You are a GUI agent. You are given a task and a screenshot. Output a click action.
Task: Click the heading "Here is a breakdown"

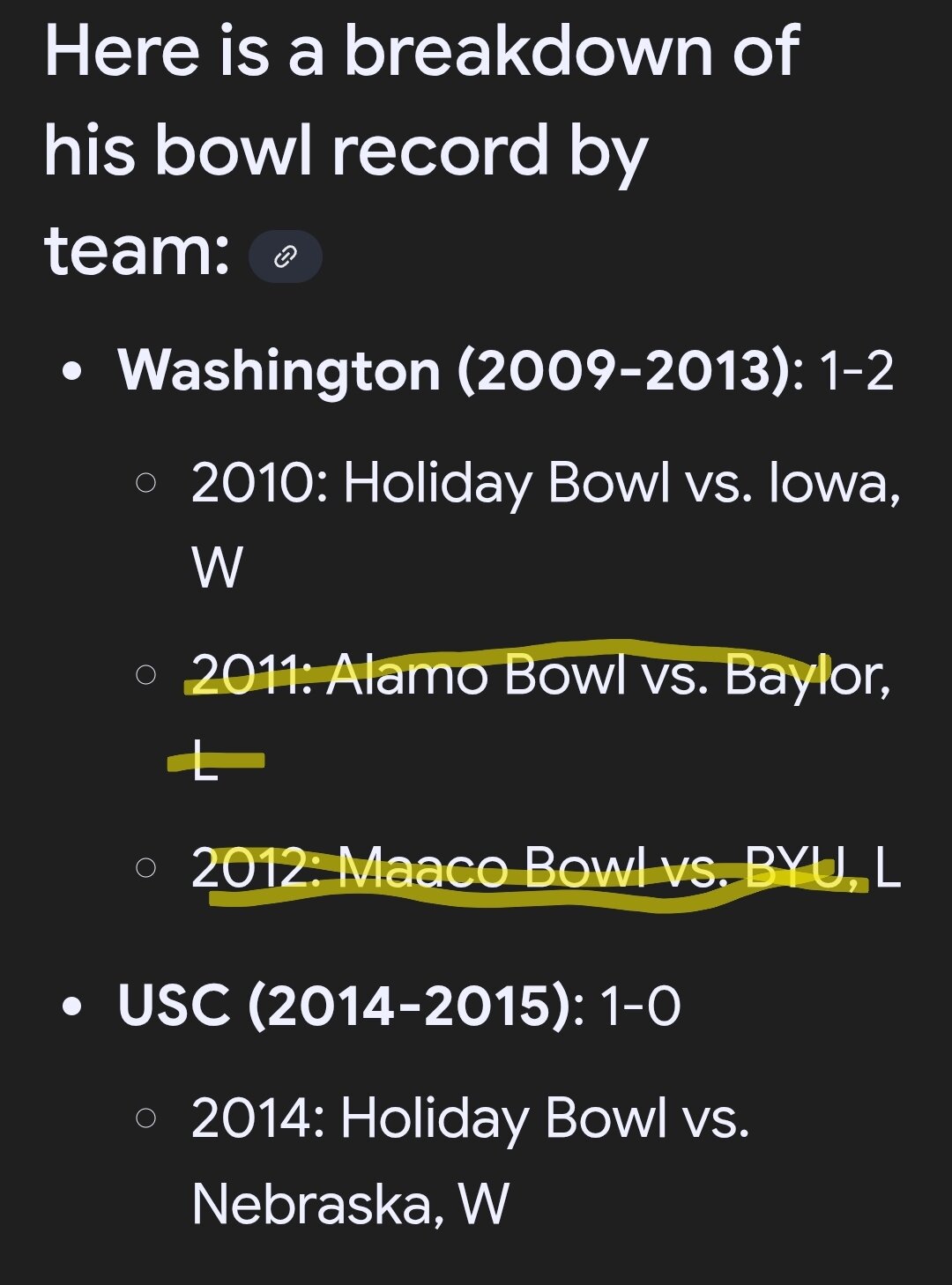(x=421, y=53)
